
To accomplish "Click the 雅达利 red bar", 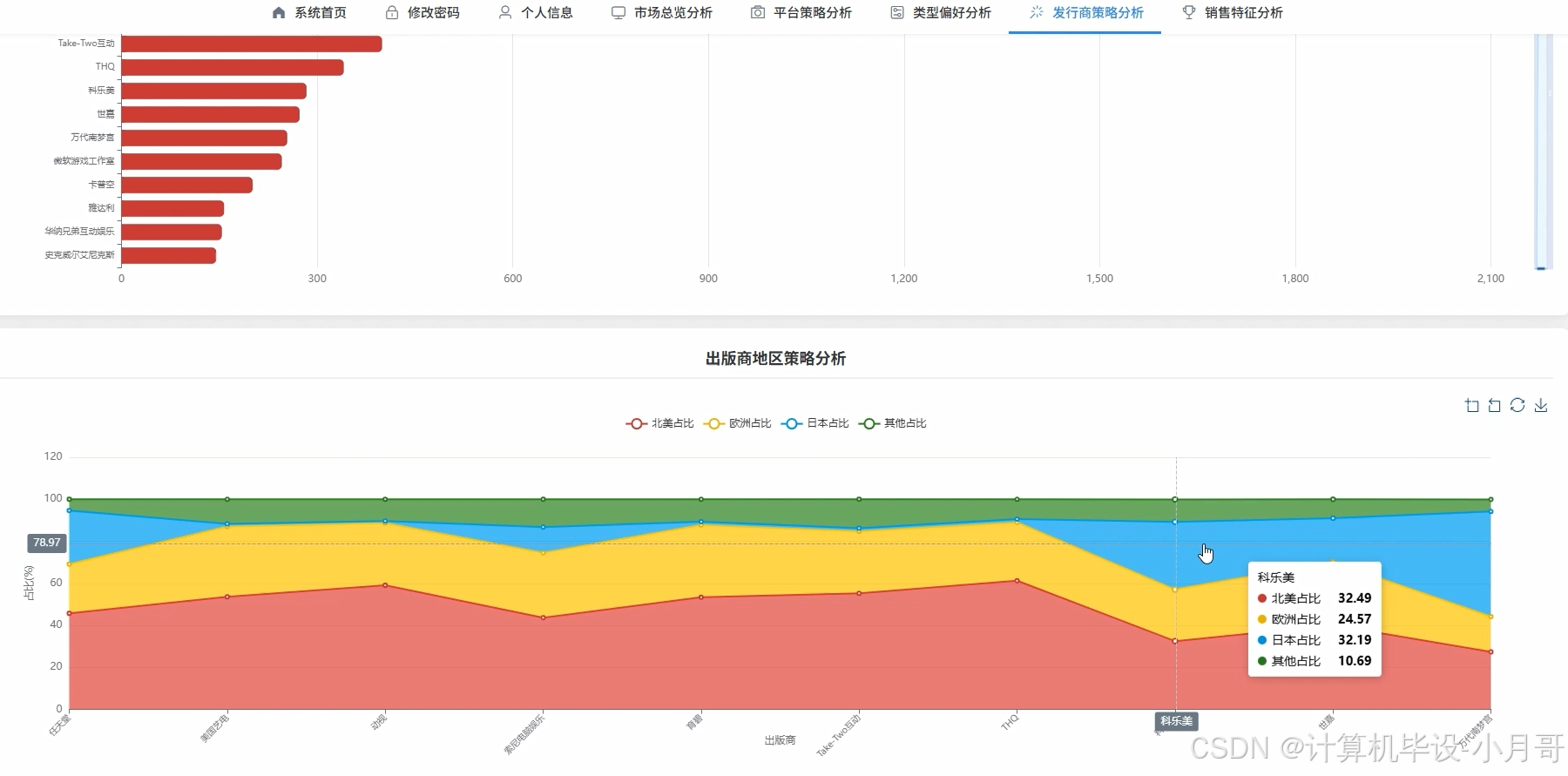I will click(173, 208).
